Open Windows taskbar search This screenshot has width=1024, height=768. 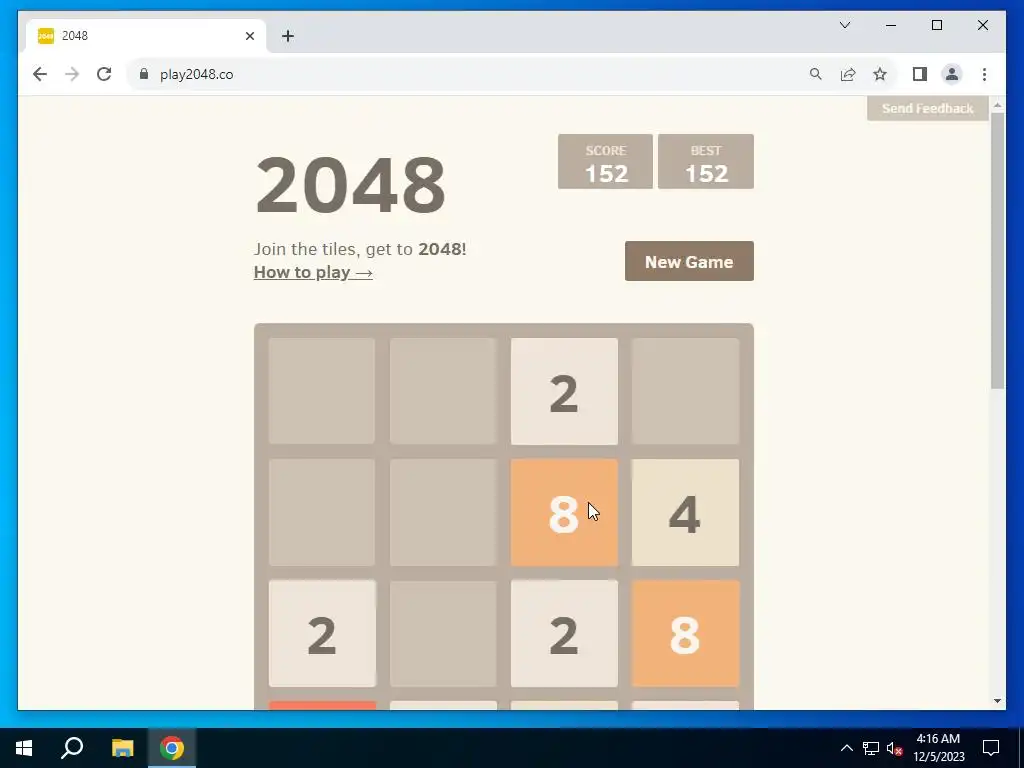click(72, 748)
